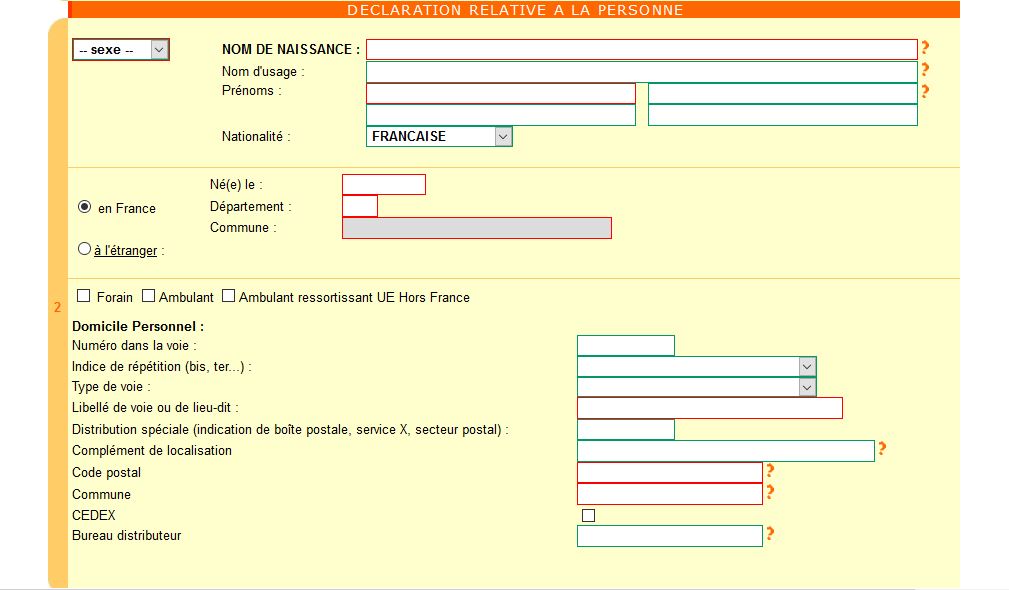
Task: Click the Département birth field
Action: click(x=360, y=206)
